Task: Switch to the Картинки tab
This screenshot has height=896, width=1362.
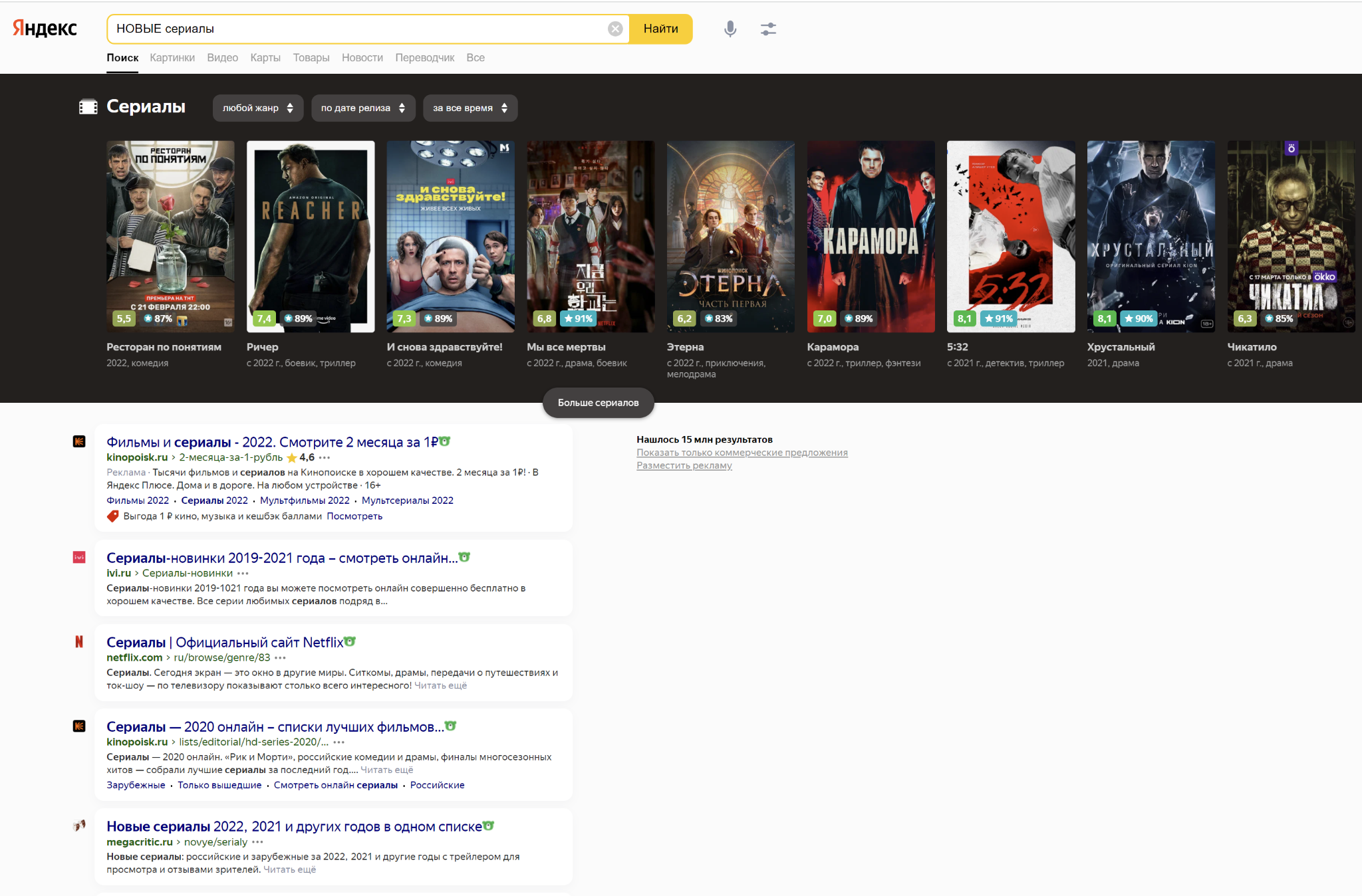Action: tap(172, 58)
